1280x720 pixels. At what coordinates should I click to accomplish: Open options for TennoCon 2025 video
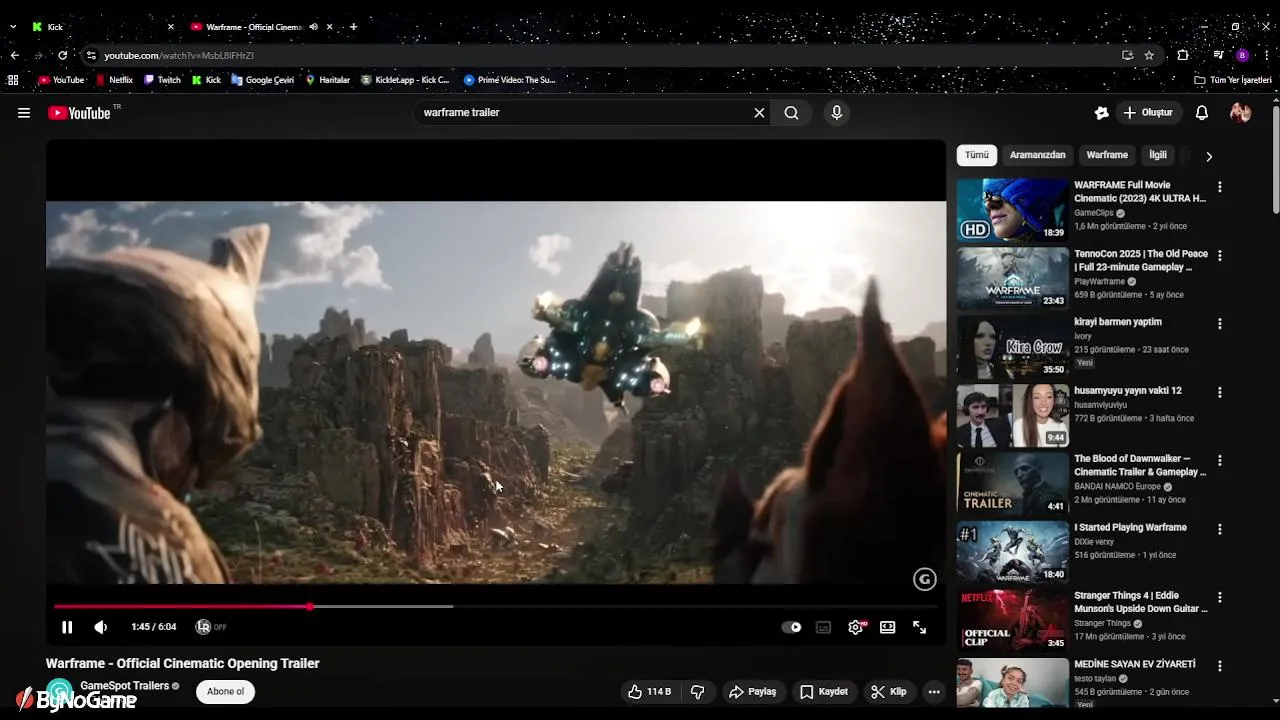pos(1219,255)
